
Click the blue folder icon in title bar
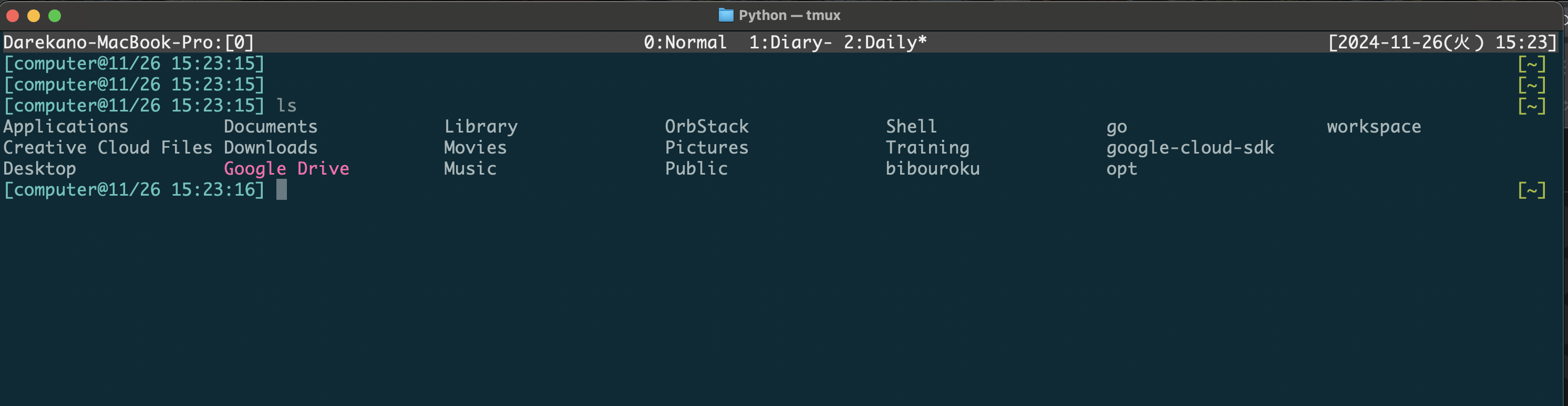726,15
